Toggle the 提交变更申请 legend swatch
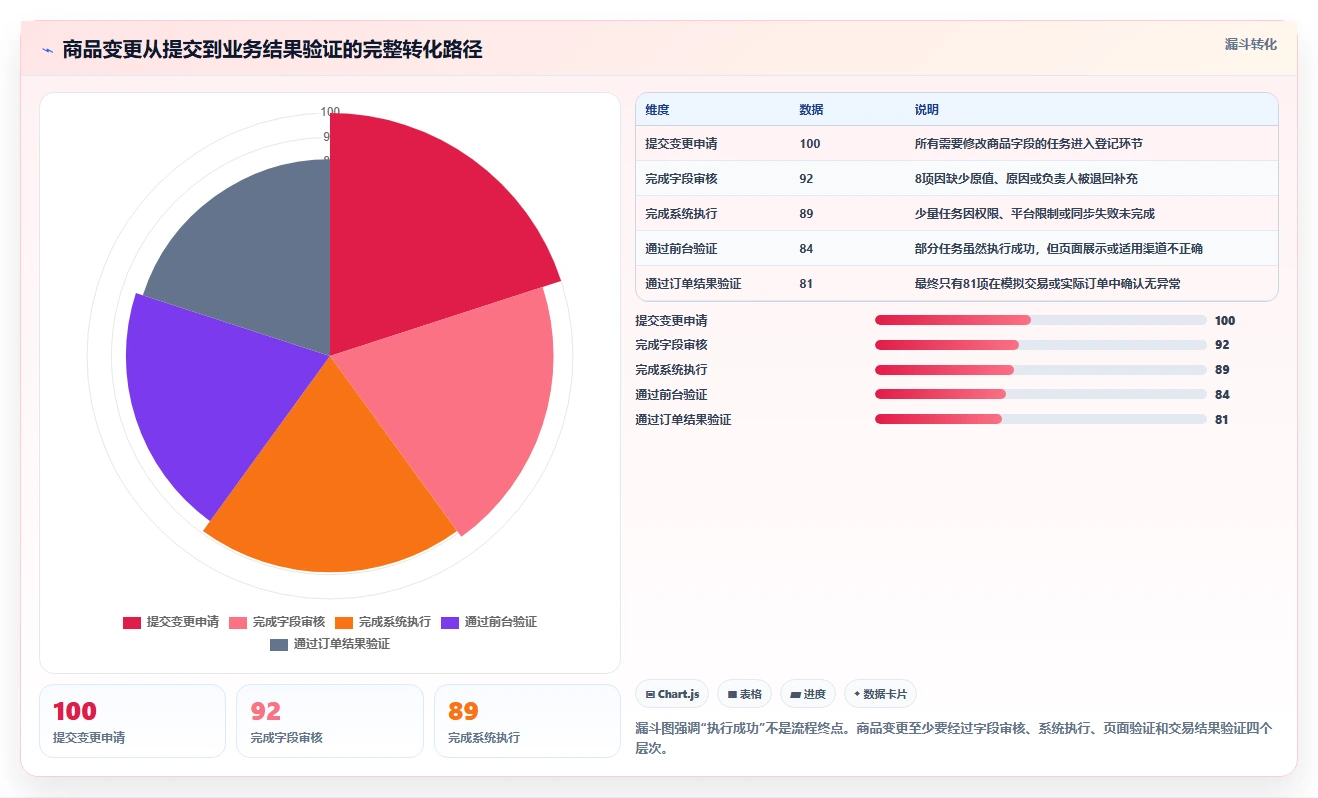 click(x=132, y=622)
